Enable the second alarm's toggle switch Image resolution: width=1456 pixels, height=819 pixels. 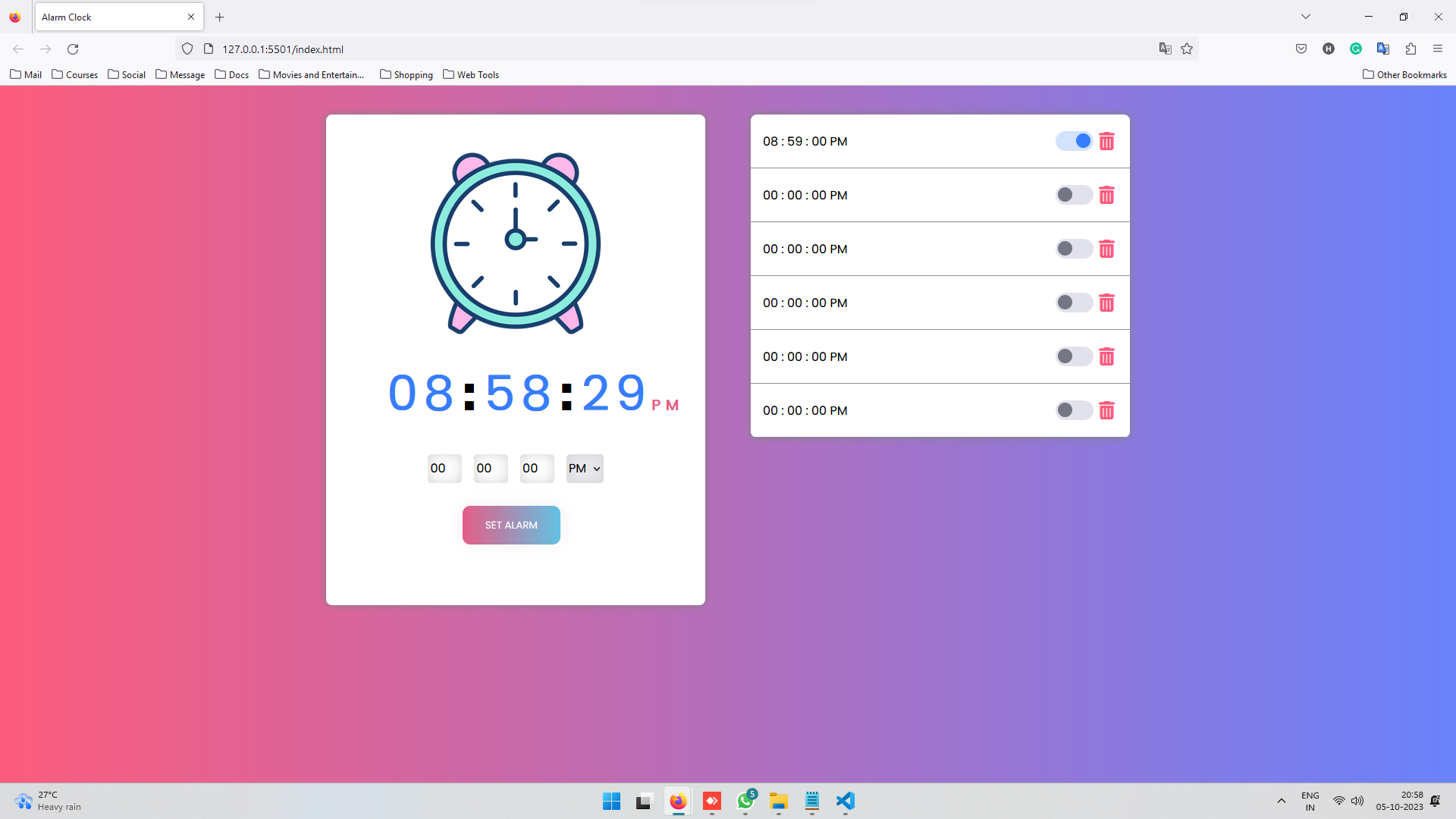coord(1074,196)
